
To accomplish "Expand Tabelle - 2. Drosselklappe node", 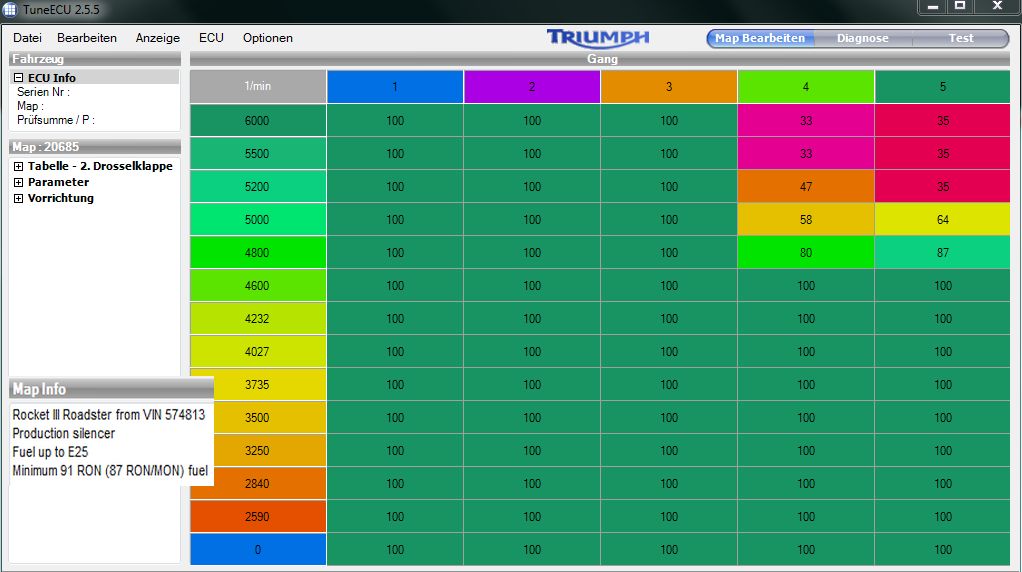I will [x=19, y=167].
